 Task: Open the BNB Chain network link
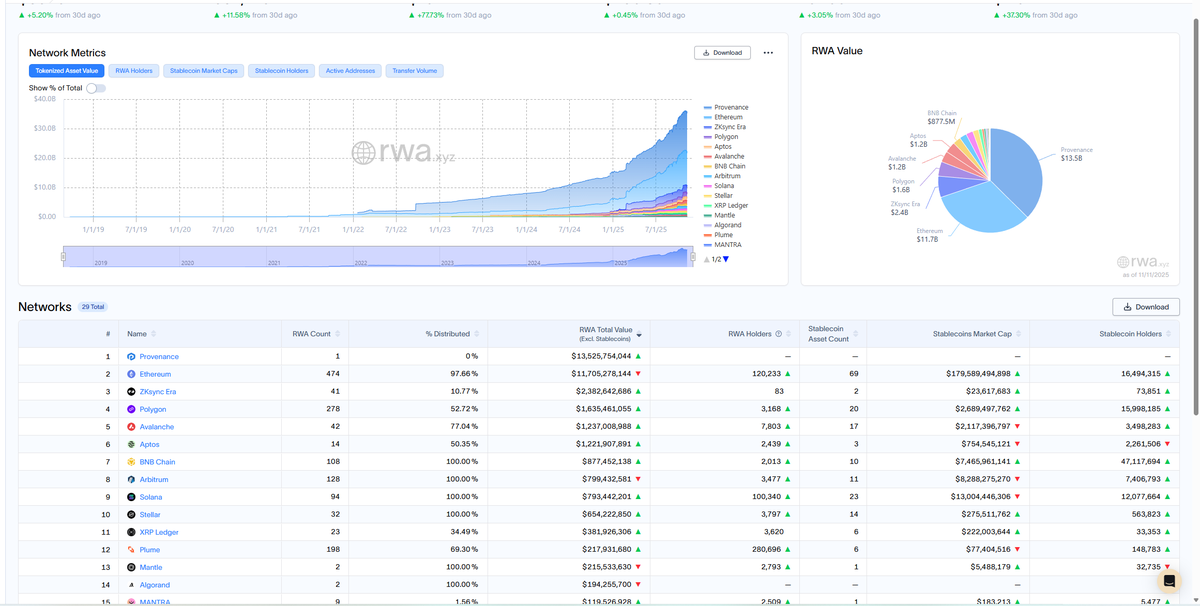(157, 462)
